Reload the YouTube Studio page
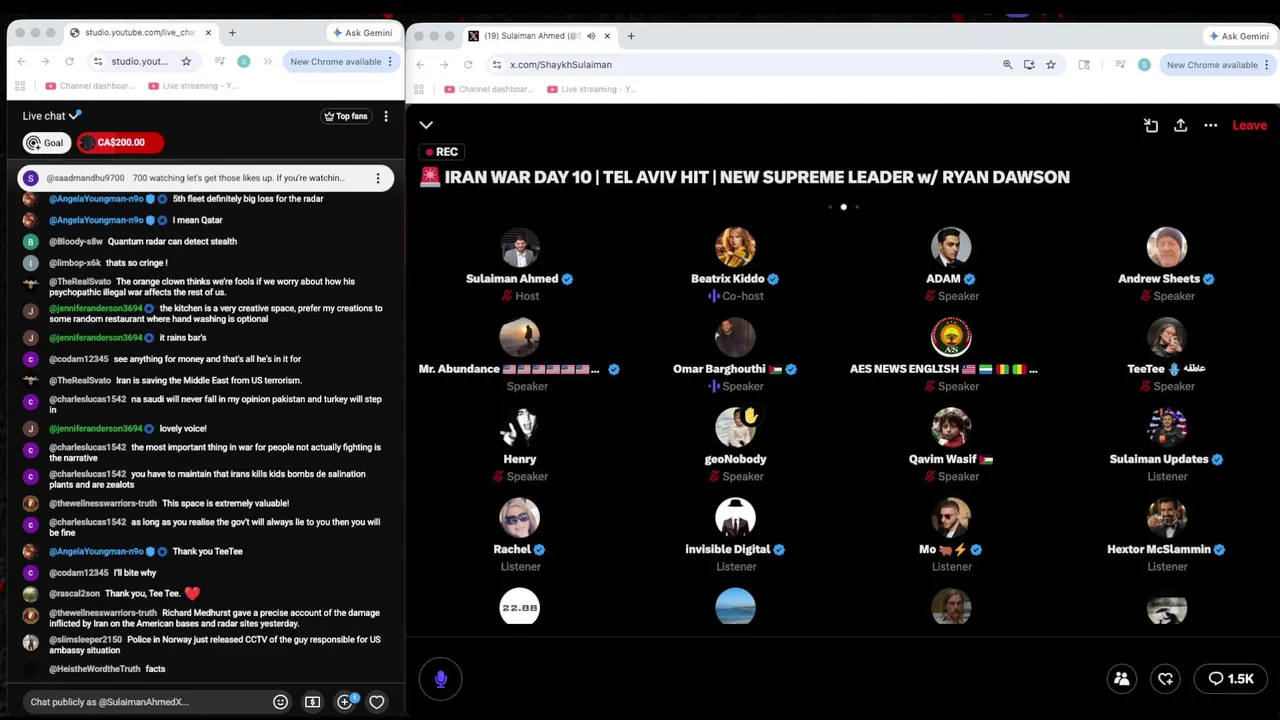The image size is (1280, 720). [69, 61]
